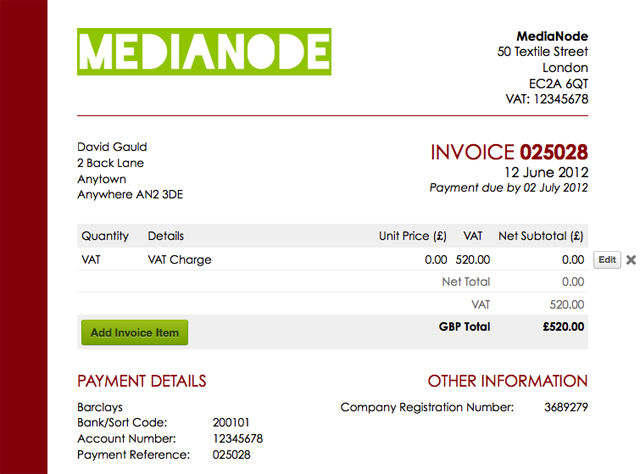Select the invoice number 025028 in the heading

(554, 153)
